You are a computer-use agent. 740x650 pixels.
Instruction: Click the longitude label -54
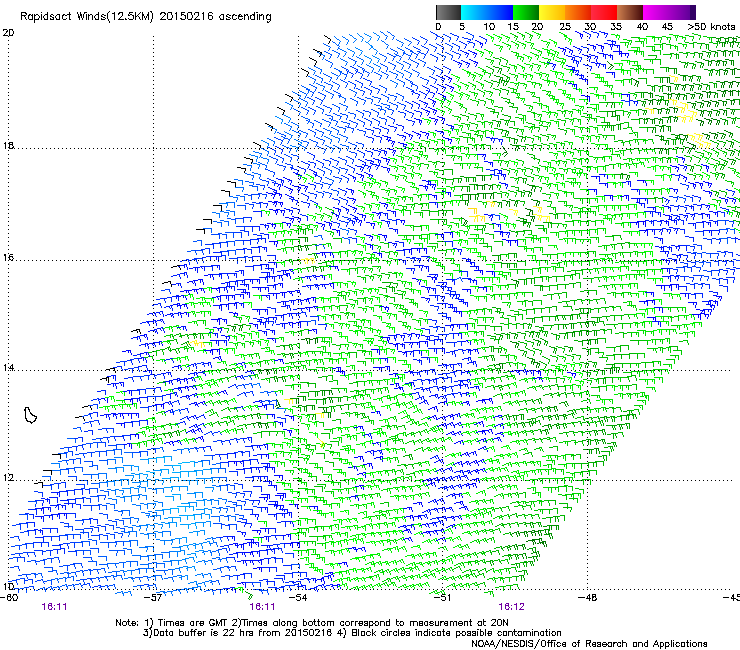[298, 598]
